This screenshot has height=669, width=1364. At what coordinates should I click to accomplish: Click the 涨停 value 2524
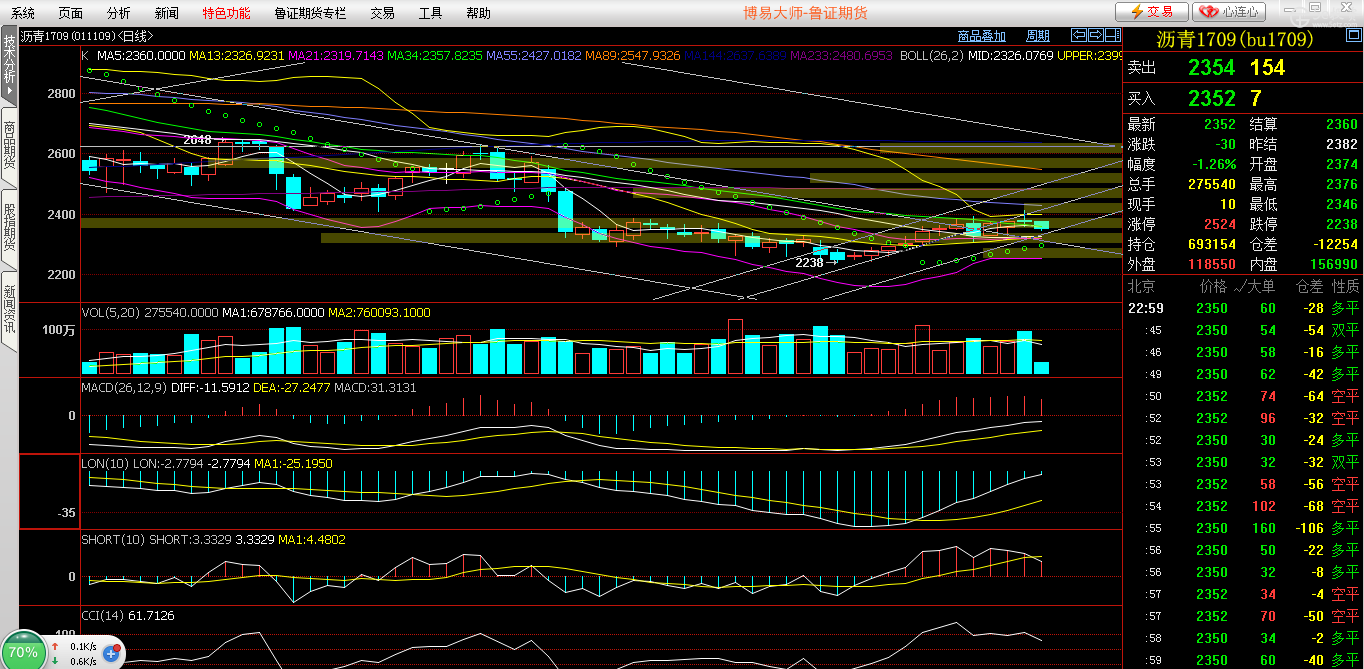coord(1220,224)
